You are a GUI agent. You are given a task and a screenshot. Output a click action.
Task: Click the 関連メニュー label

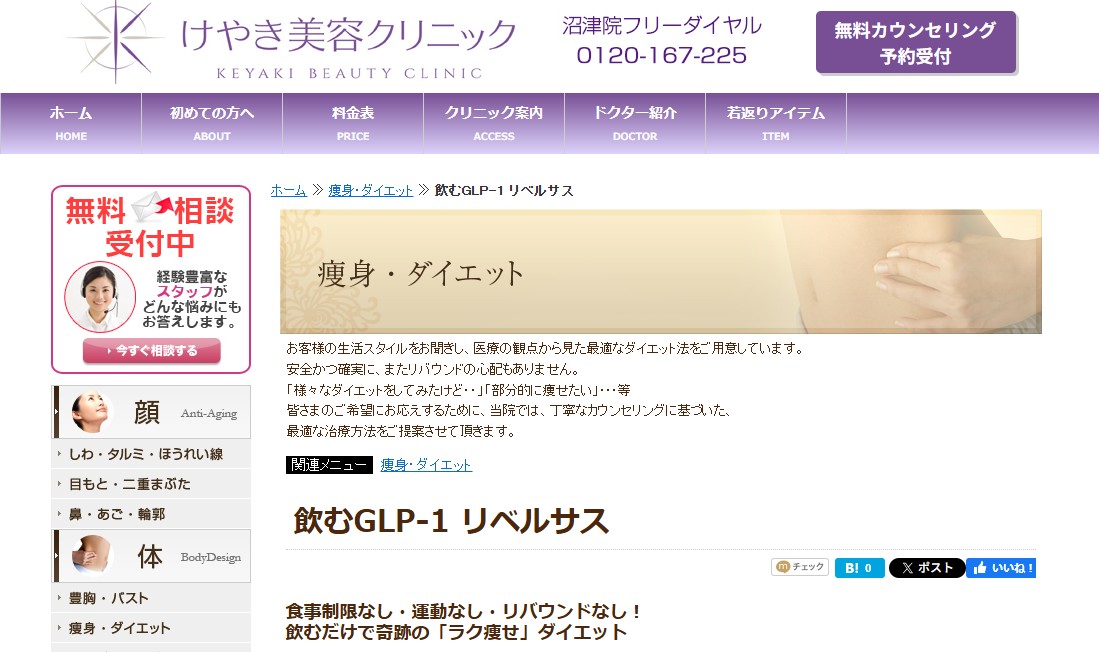coord(329,465)
